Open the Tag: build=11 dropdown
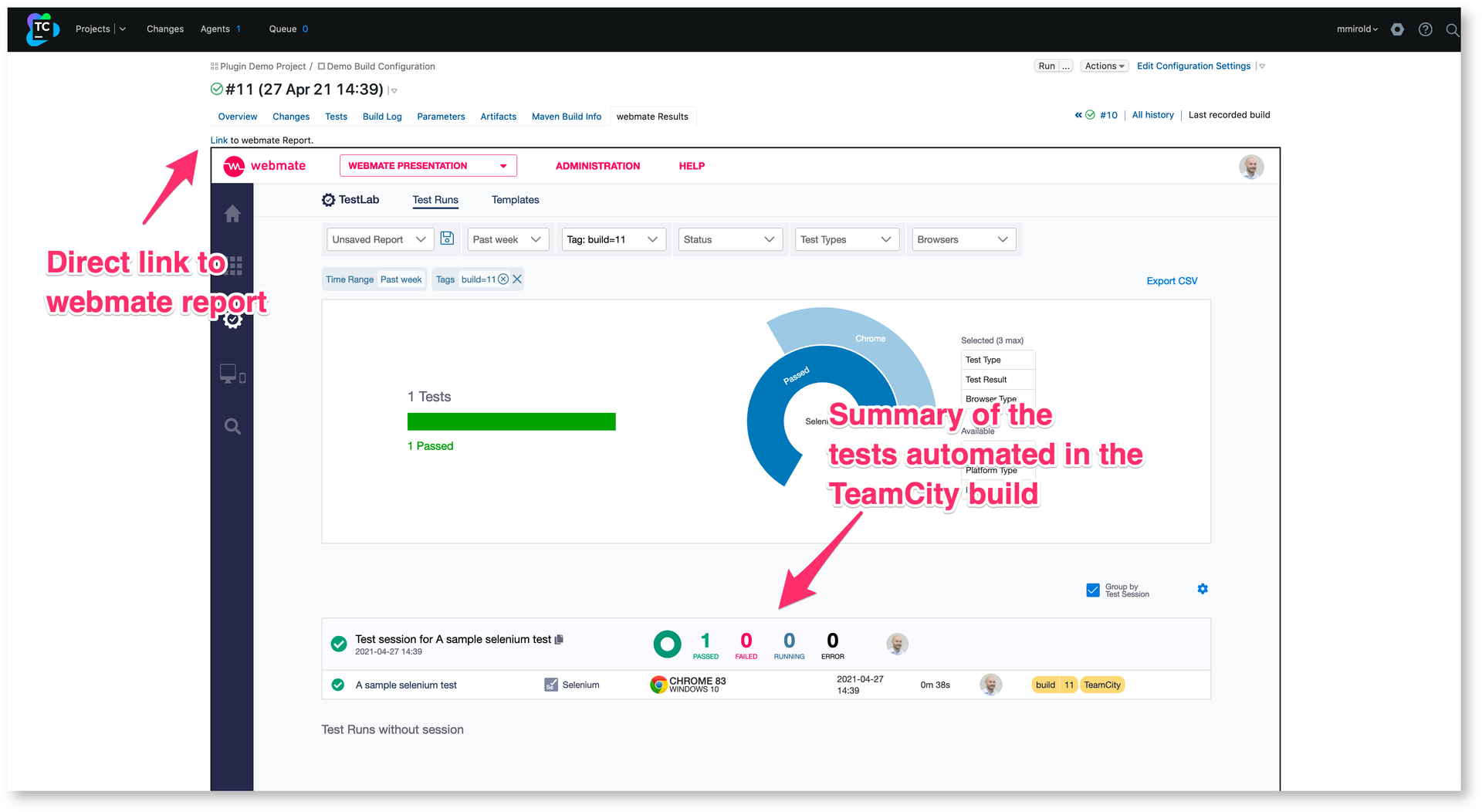 614,239
